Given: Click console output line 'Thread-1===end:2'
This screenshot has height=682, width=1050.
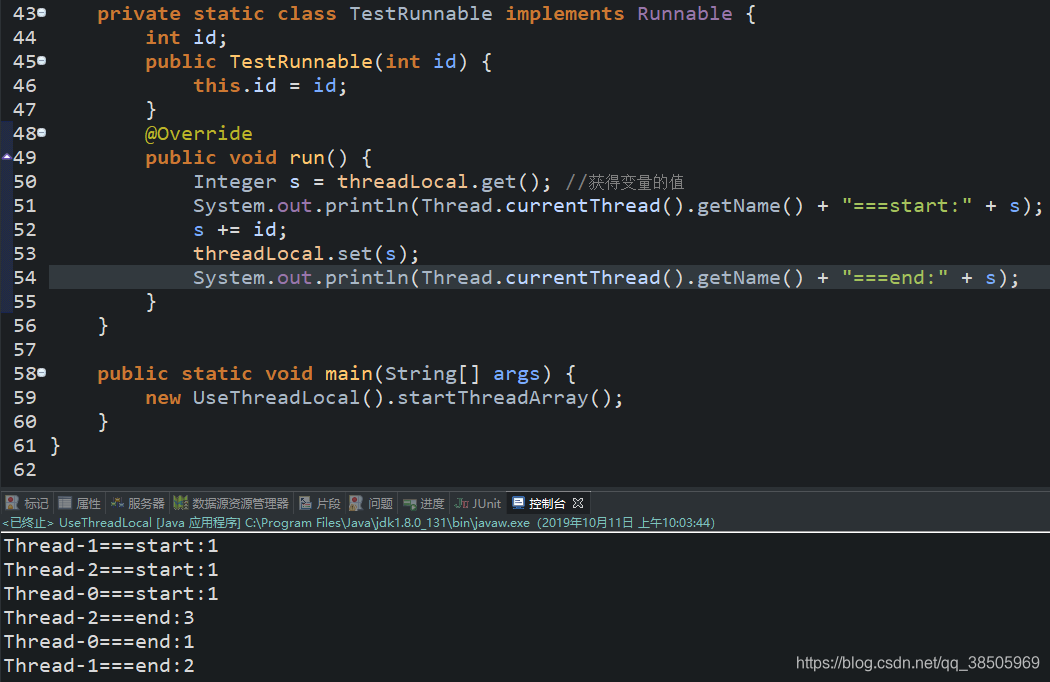Looking at the screenshot, I should (99, 666).
